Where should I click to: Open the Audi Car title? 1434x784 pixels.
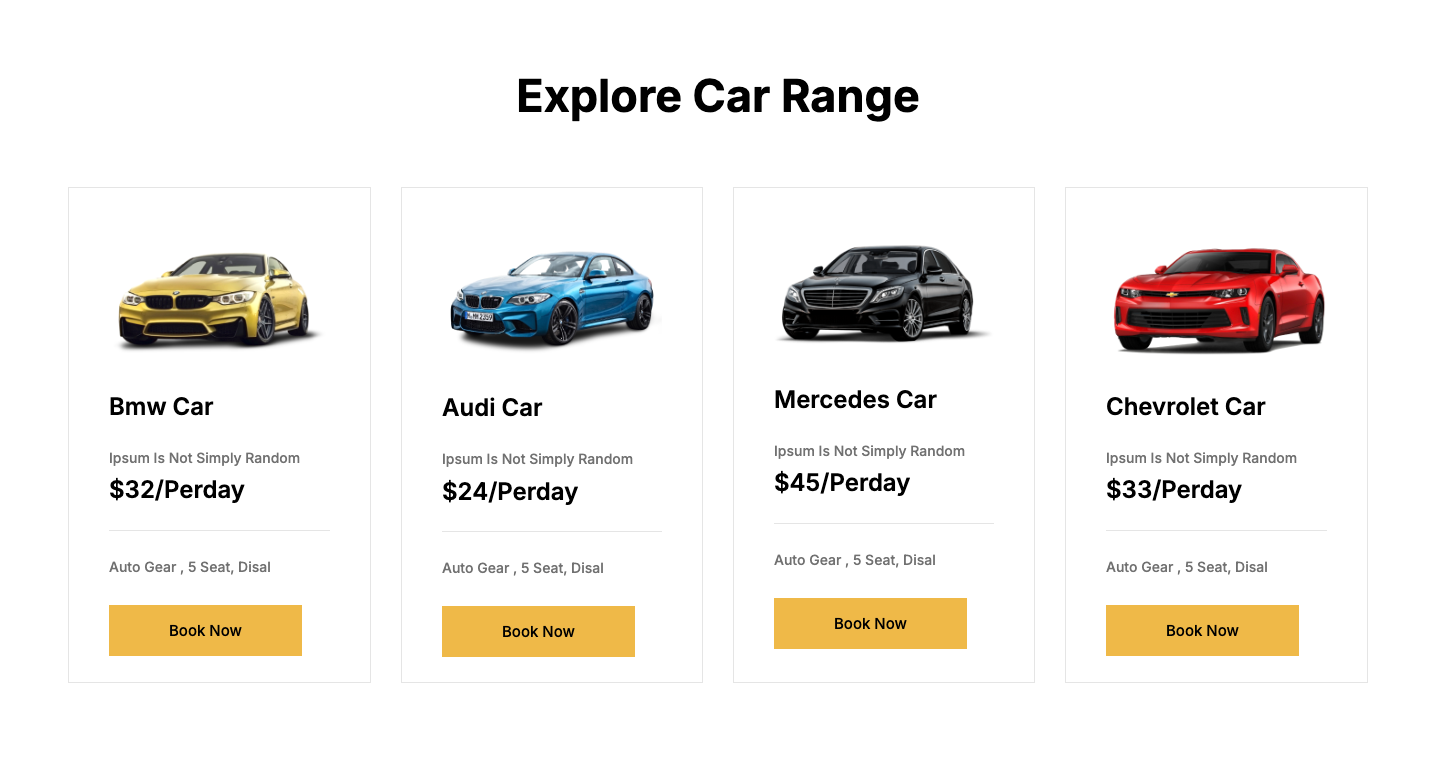(x=492, y=408)
